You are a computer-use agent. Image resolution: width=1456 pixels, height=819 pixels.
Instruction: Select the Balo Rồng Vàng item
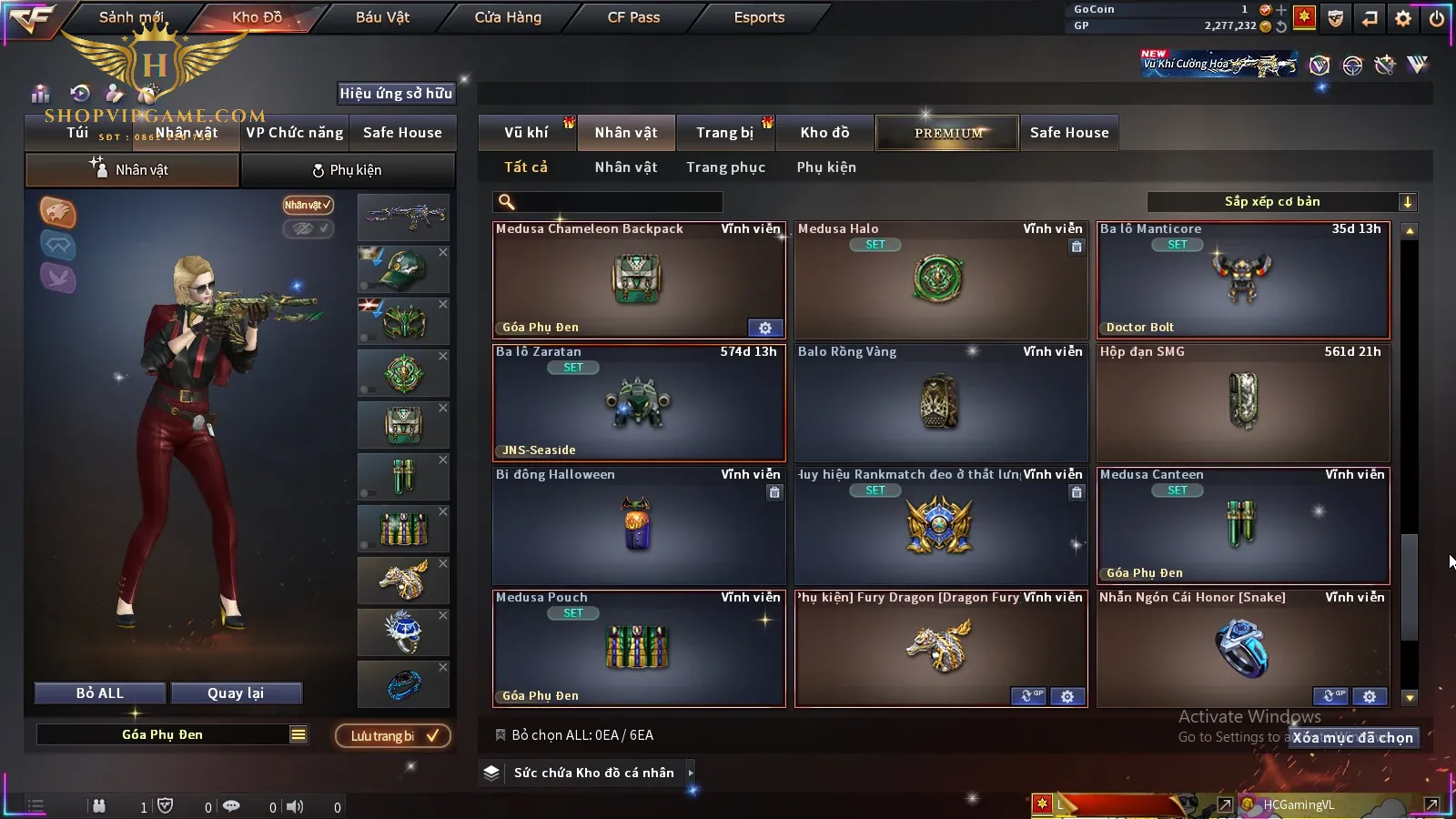941,403
